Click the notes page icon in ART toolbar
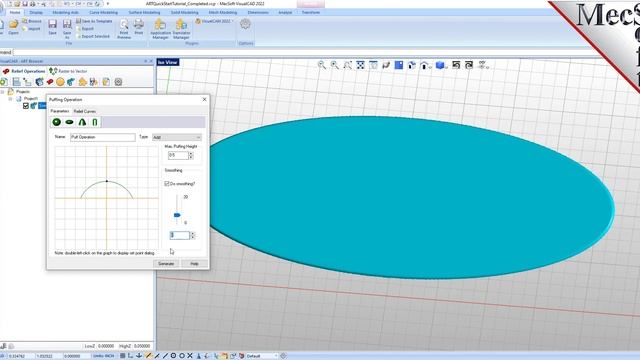 [x=106, y=82]
